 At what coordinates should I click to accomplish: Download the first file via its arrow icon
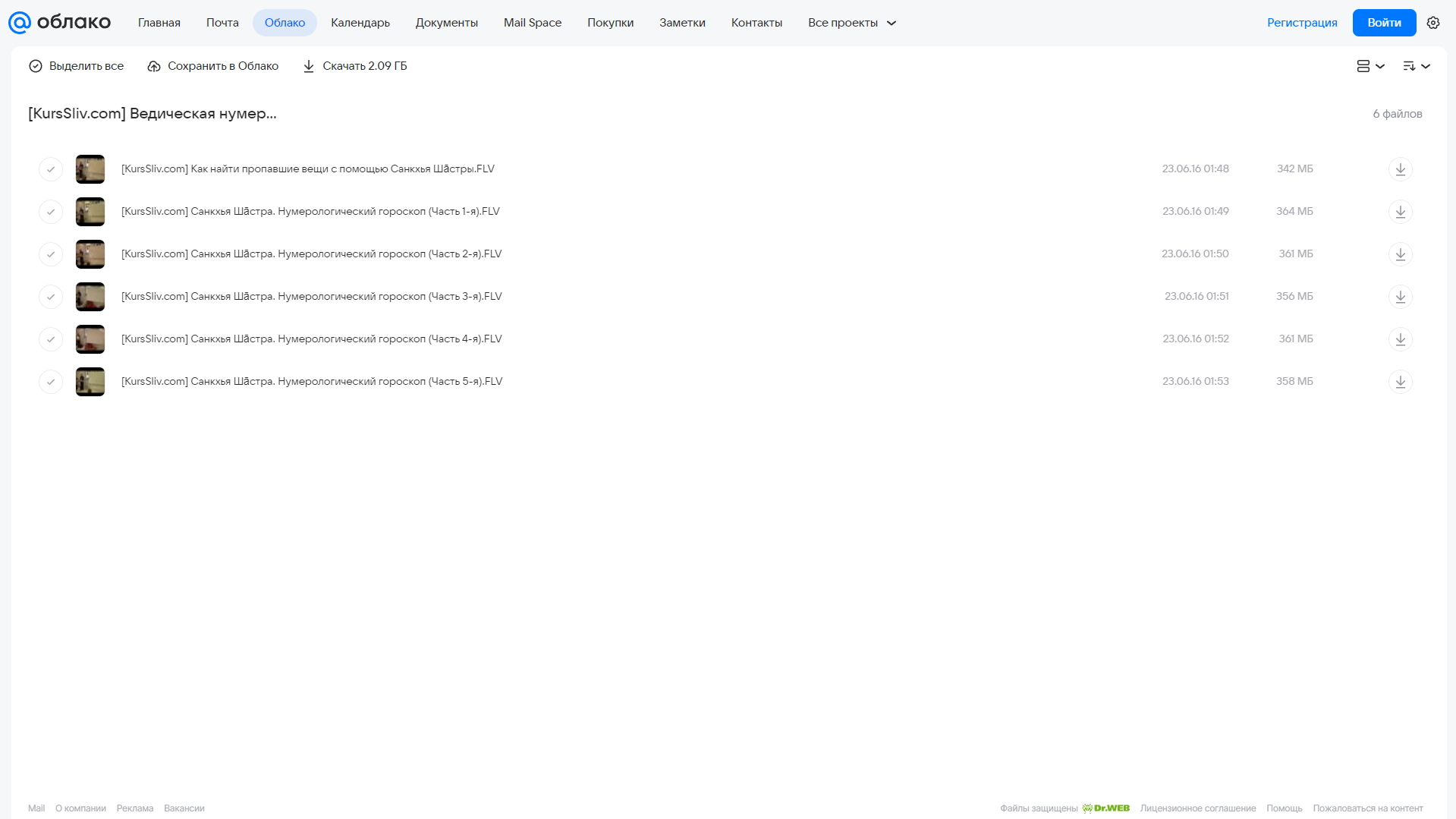point(1400,169)
